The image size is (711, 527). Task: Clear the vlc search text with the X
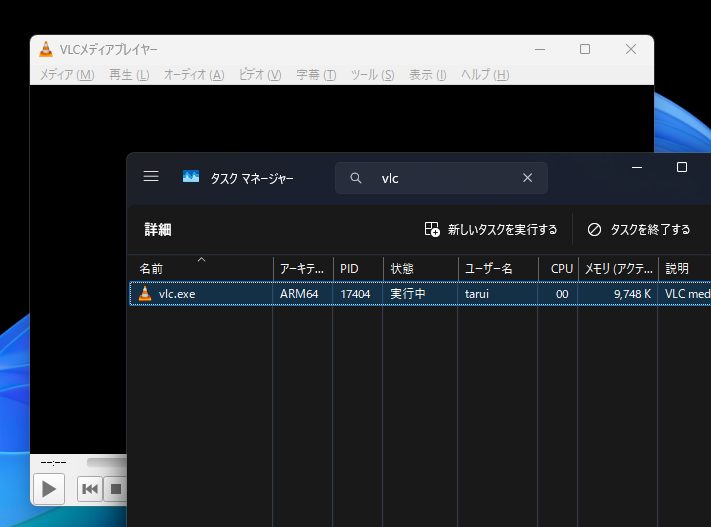coord(527,178)
